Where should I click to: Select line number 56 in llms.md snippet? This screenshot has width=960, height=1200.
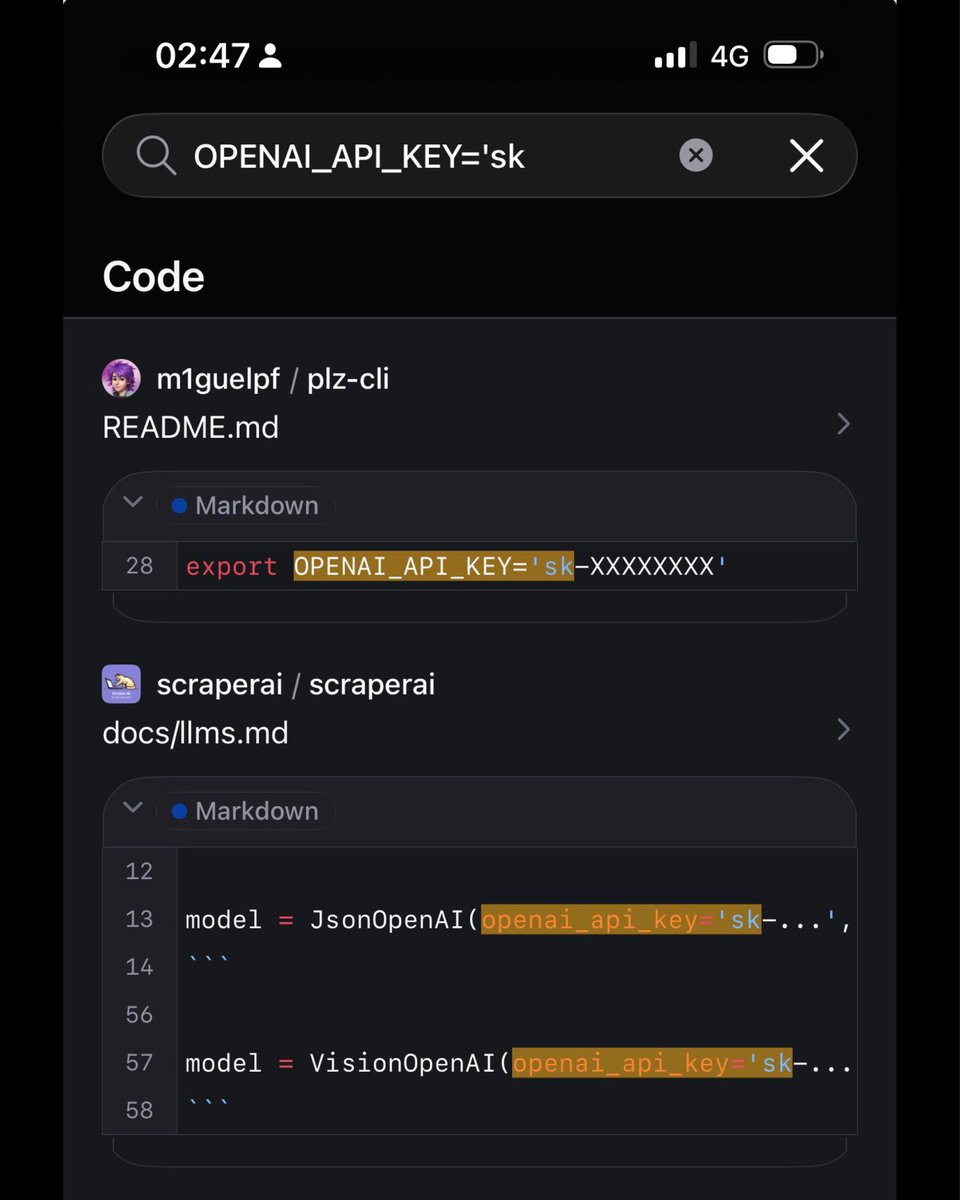140,1015
